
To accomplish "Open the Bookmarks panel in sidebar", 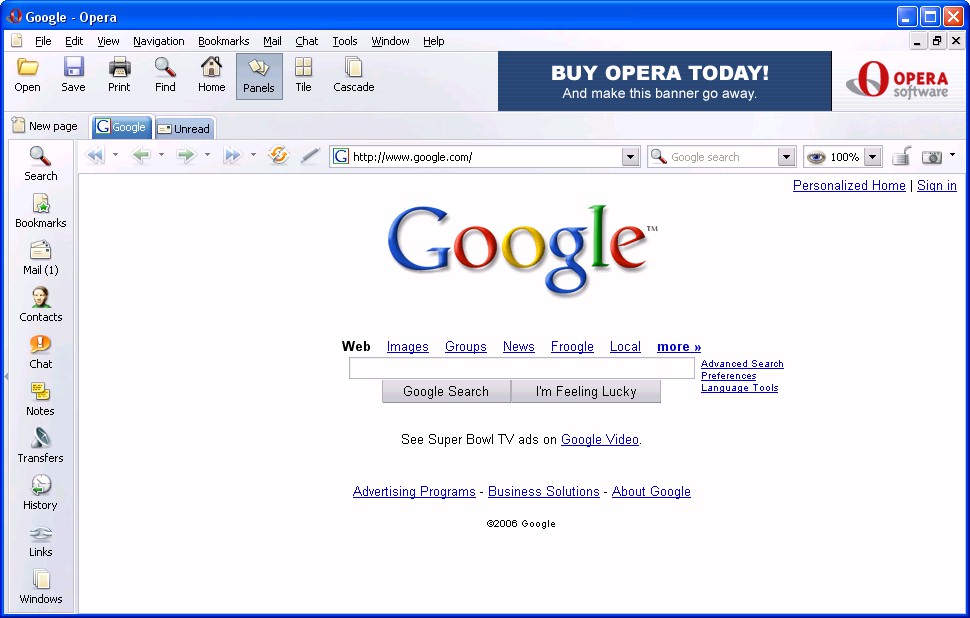I will click(41, 210).
